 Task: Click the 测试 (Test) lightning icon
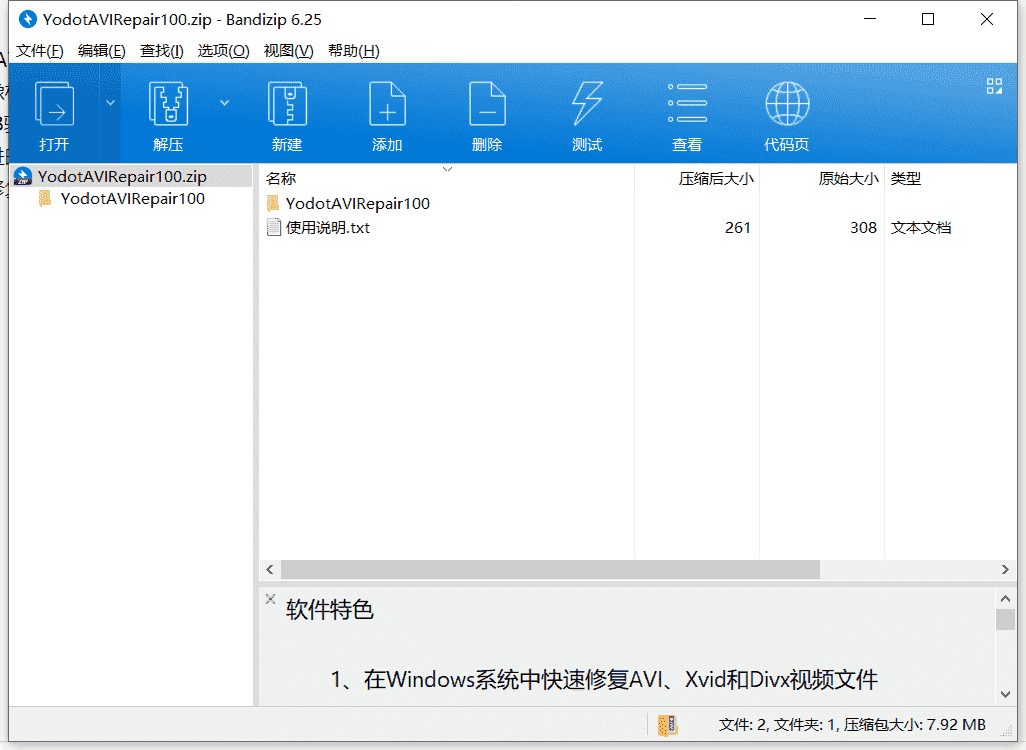pyautogui.click(x=587, y=103)
